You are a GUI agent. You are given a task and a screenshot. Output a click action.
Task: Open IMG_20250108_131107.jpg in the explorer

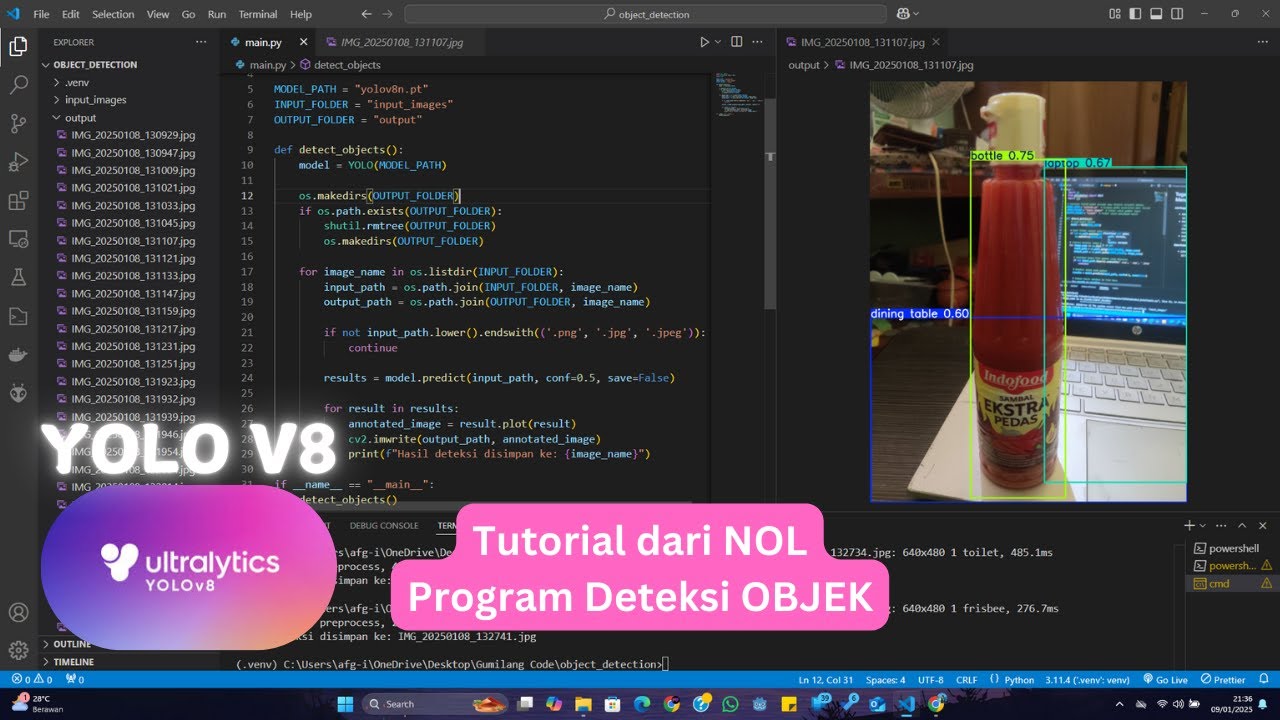tap(133, 241)
